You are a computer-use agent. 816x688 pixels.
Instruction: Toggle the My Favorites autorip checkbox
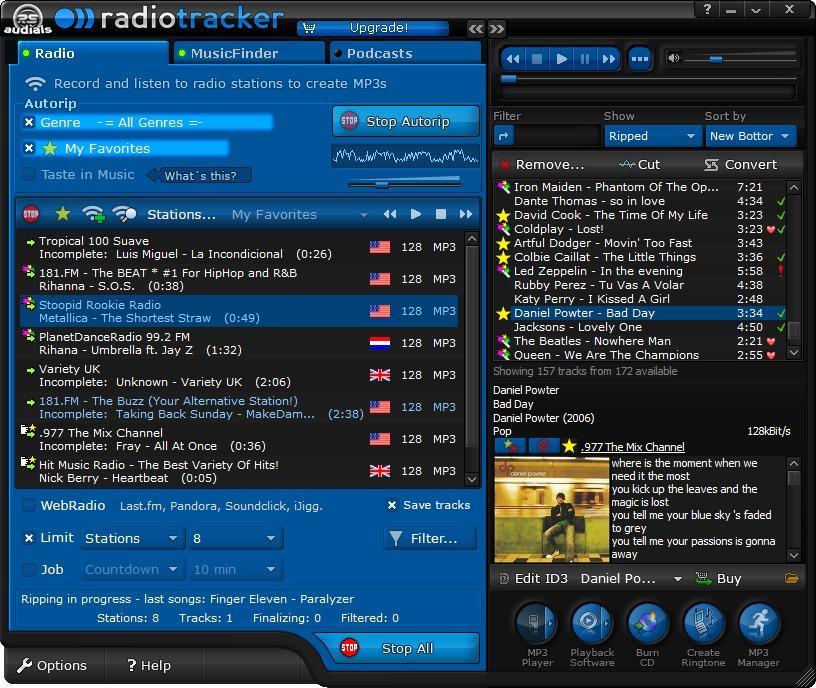[29, 148]
